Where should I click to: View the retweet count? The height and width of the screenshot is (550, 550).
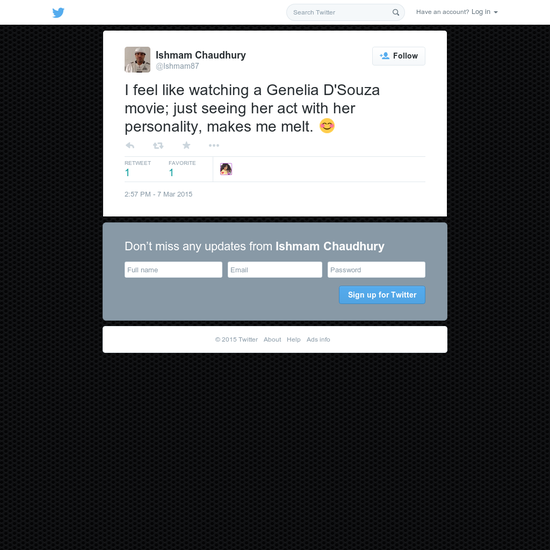tap(127, 173)
